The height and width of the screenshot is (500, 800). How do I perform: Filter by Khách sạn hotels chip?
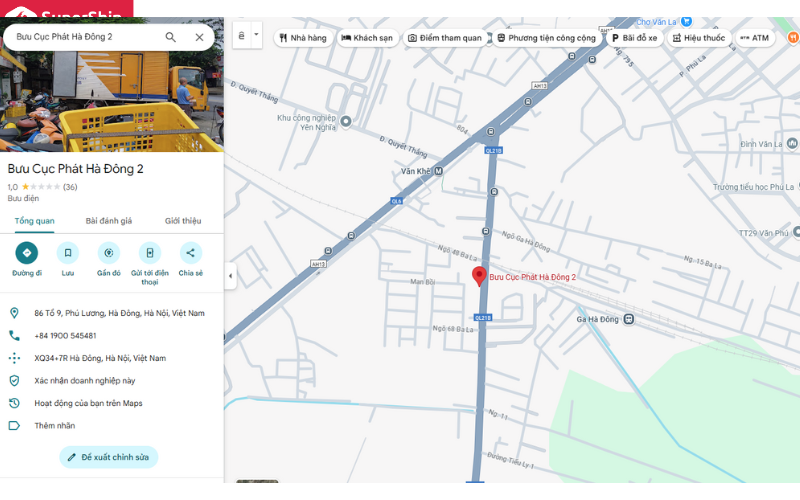pyautogui.click(x=367, y=38)
